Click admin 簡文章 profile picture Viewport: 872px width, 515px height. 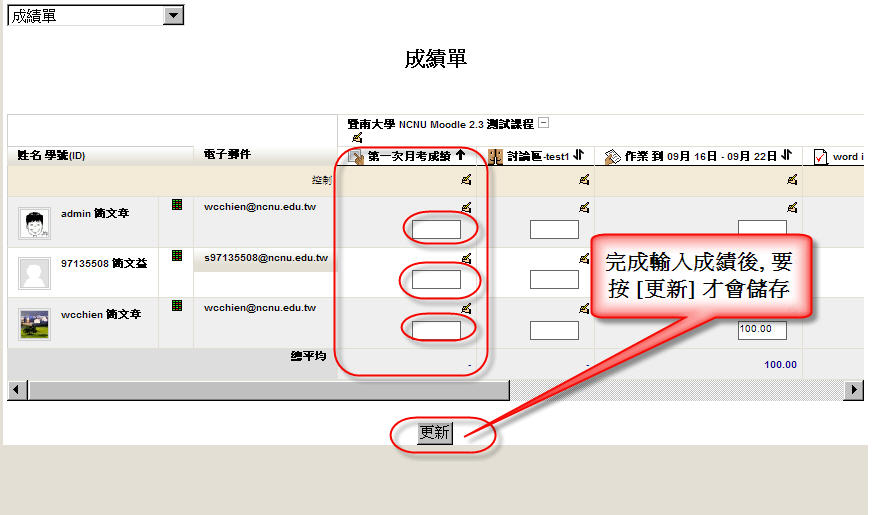click(x=34, y=223)
